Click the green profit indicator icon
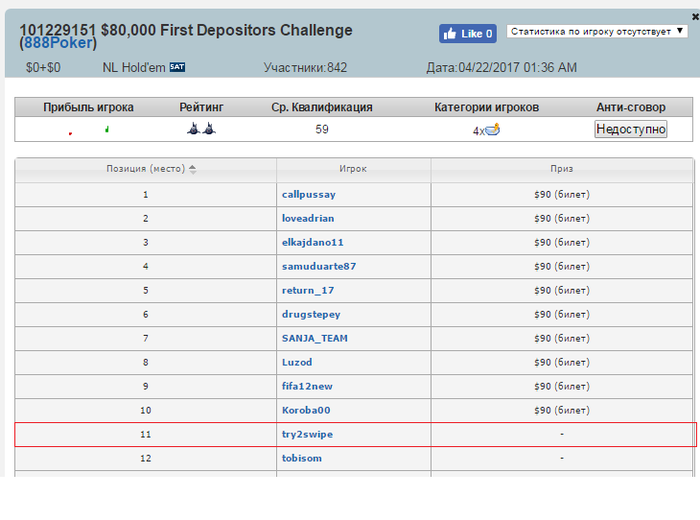The width and height of the screenshot is (700, 520). point(107,129)
